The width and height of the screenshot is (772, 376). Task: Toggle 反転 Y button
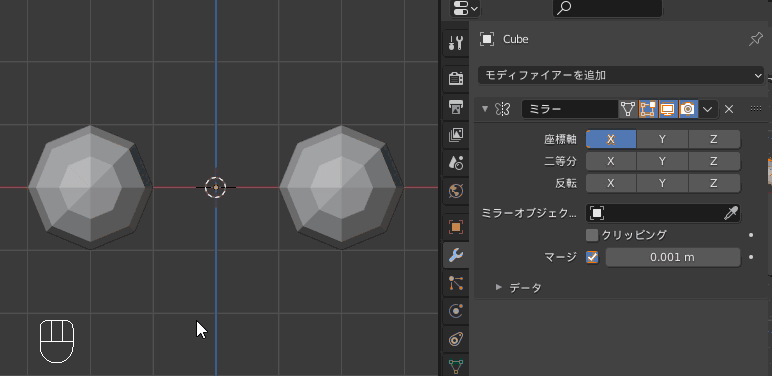click(x=662, y=184)
